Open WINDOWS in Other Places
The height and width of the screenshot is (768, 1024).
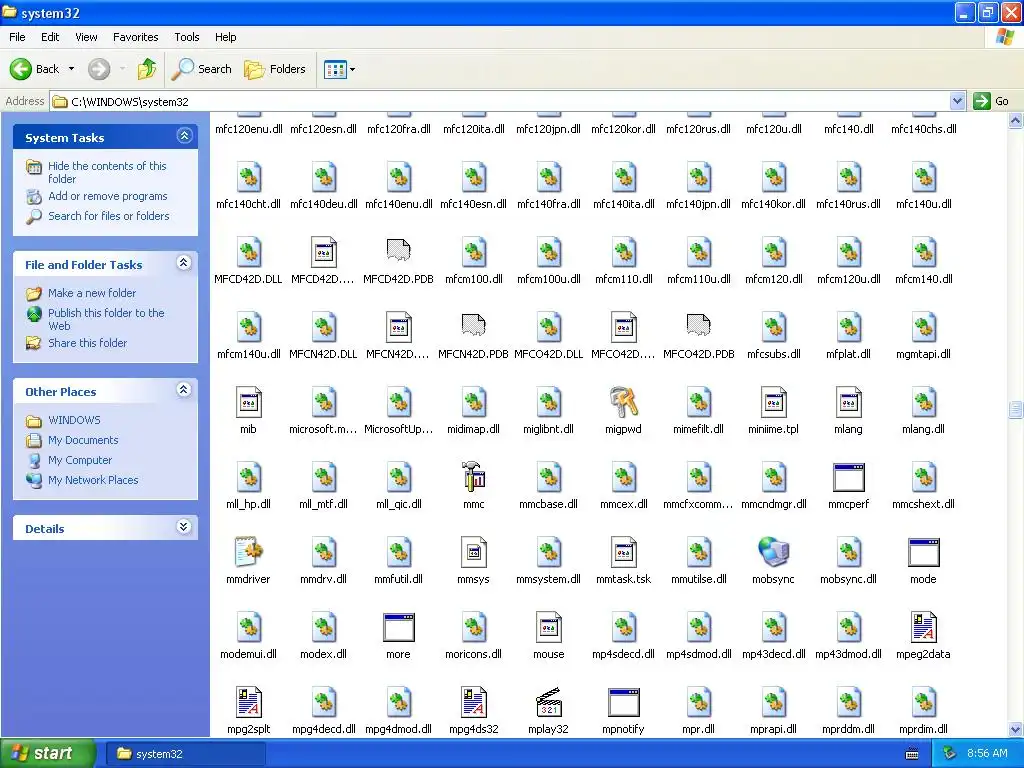74,420
